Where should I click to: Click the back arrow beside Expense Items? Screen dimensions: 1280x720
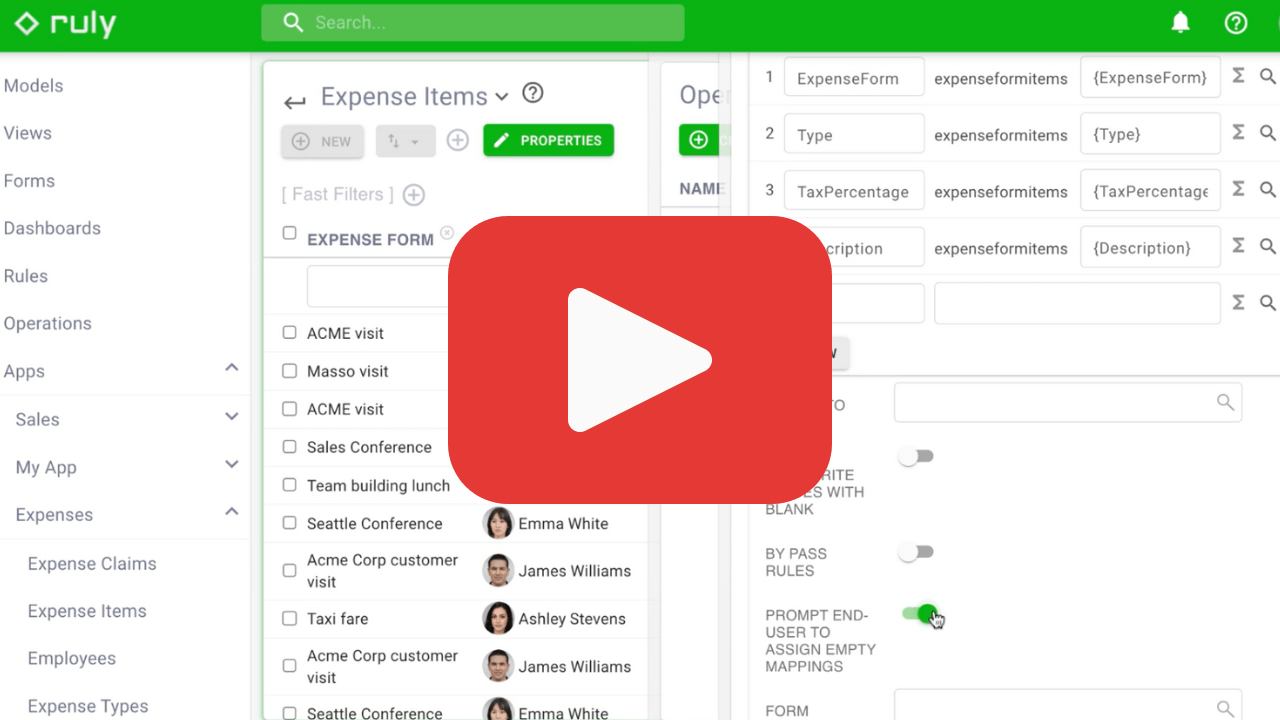point(294,101)
